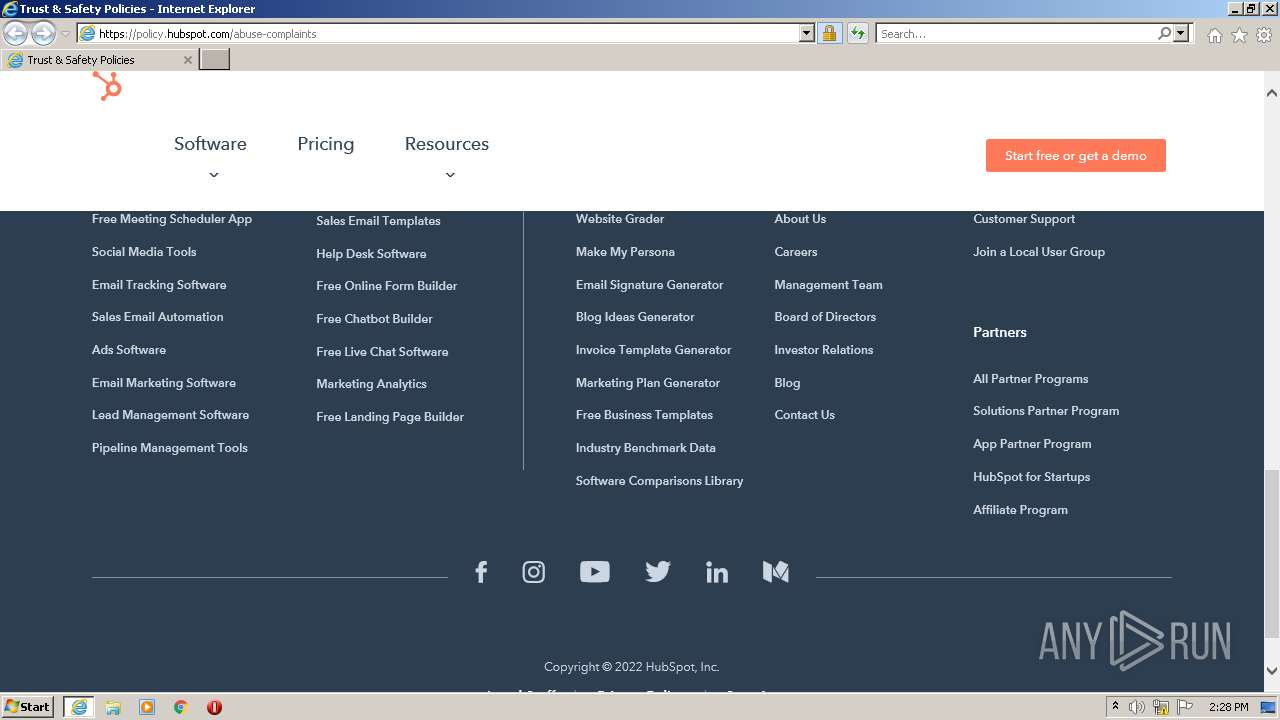1280x720 pixels.
Task: Open HubSpot for Startups link
Action: click(1031, 477)
